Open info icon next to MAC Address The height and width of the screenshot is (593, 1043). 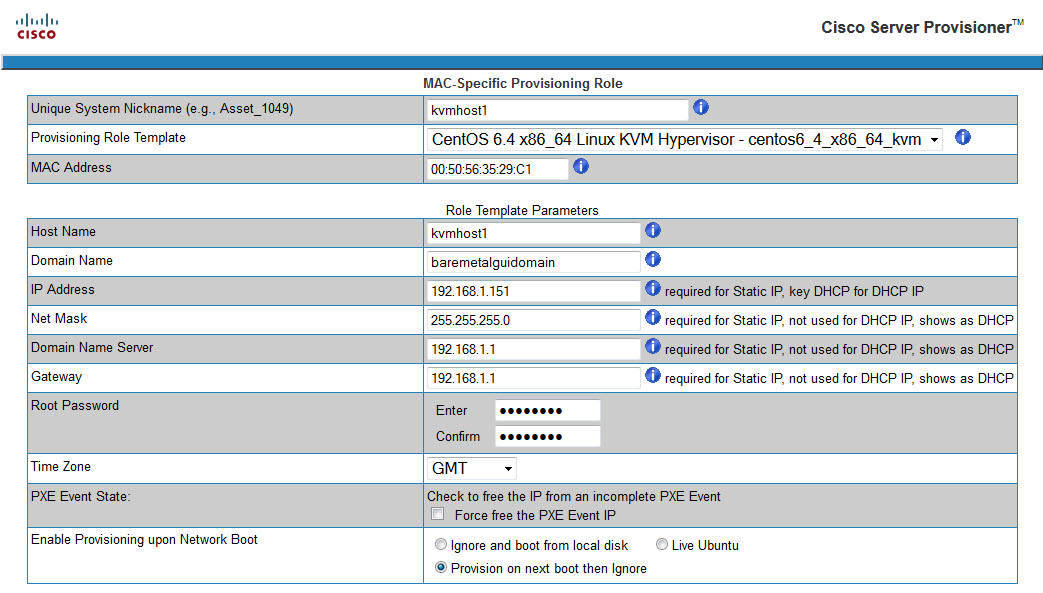(581, 166)
